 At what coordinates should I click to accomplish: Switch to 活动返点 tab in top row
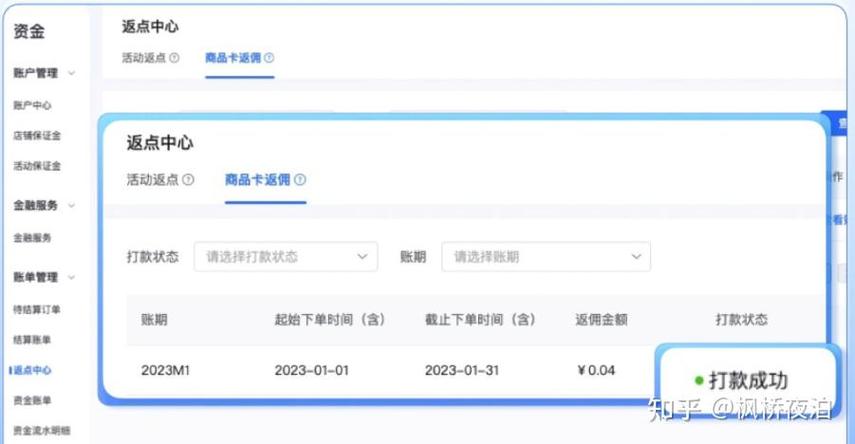coord(143,58)
